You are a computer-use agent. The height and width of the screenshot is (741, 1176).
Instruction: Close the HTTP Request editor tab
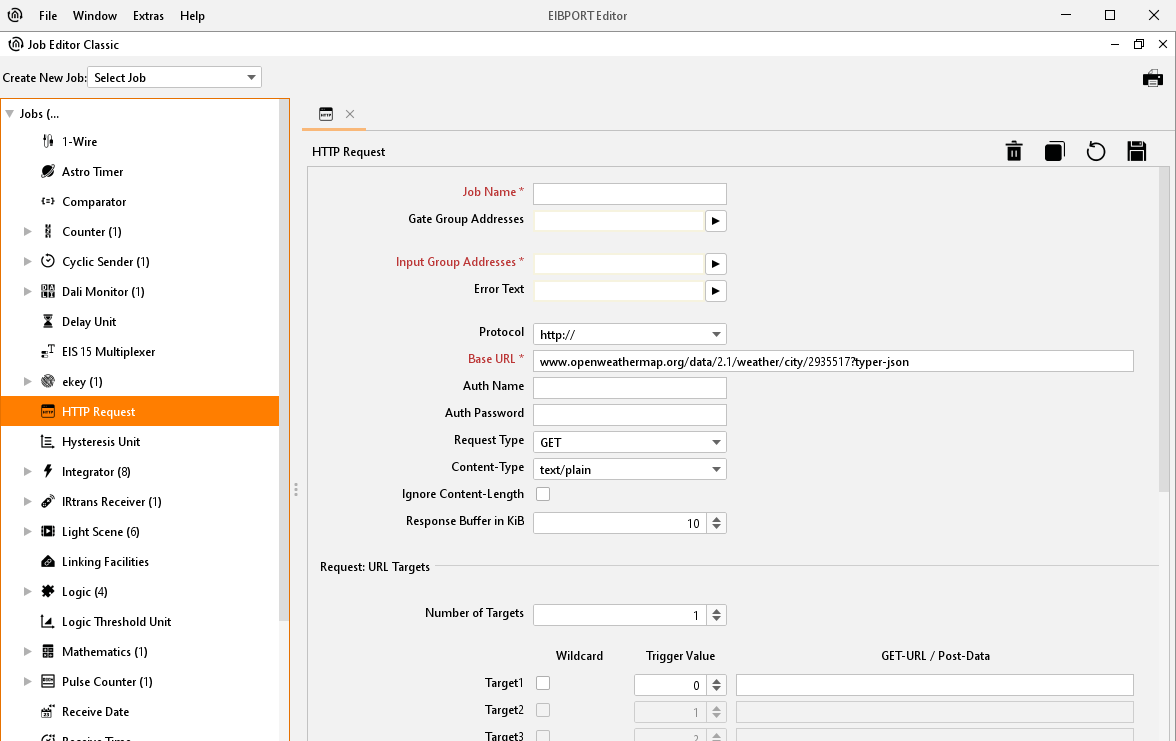[350, 114]
